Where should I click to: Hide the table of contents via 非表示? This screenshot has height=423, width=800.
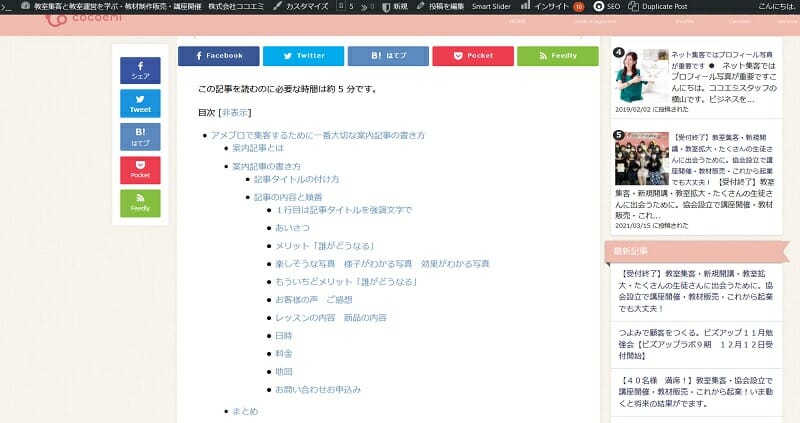click(x=235, y=113)
